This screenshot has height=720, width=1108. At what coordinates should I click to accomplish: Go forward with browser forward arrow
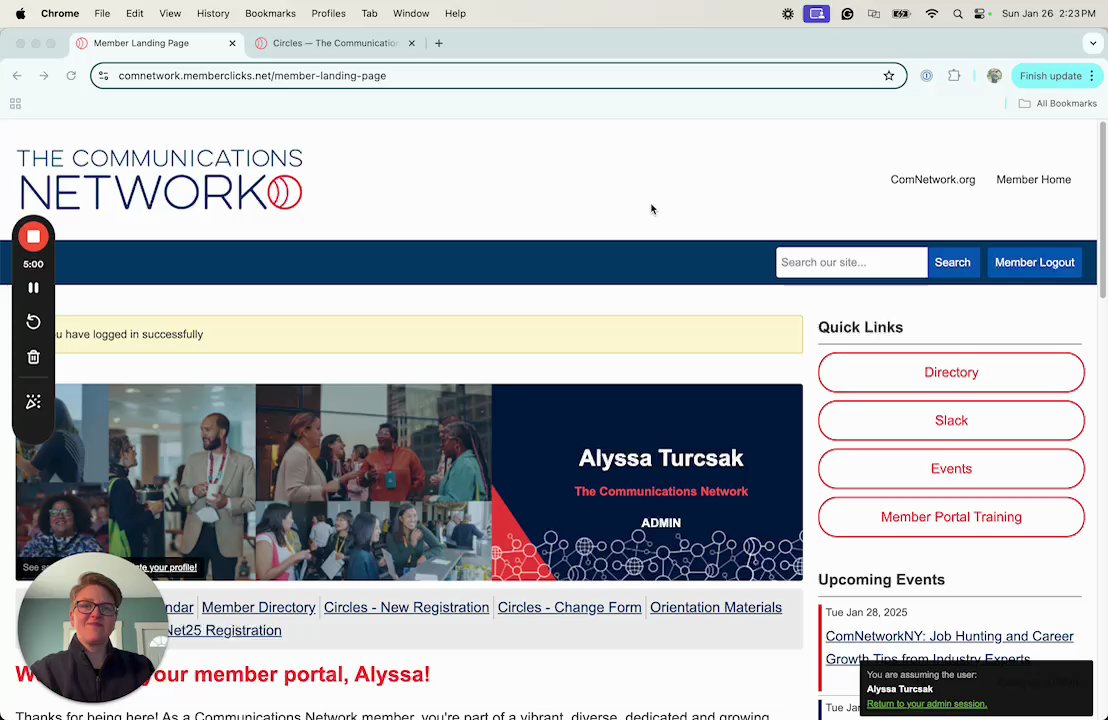coord(44,76)
